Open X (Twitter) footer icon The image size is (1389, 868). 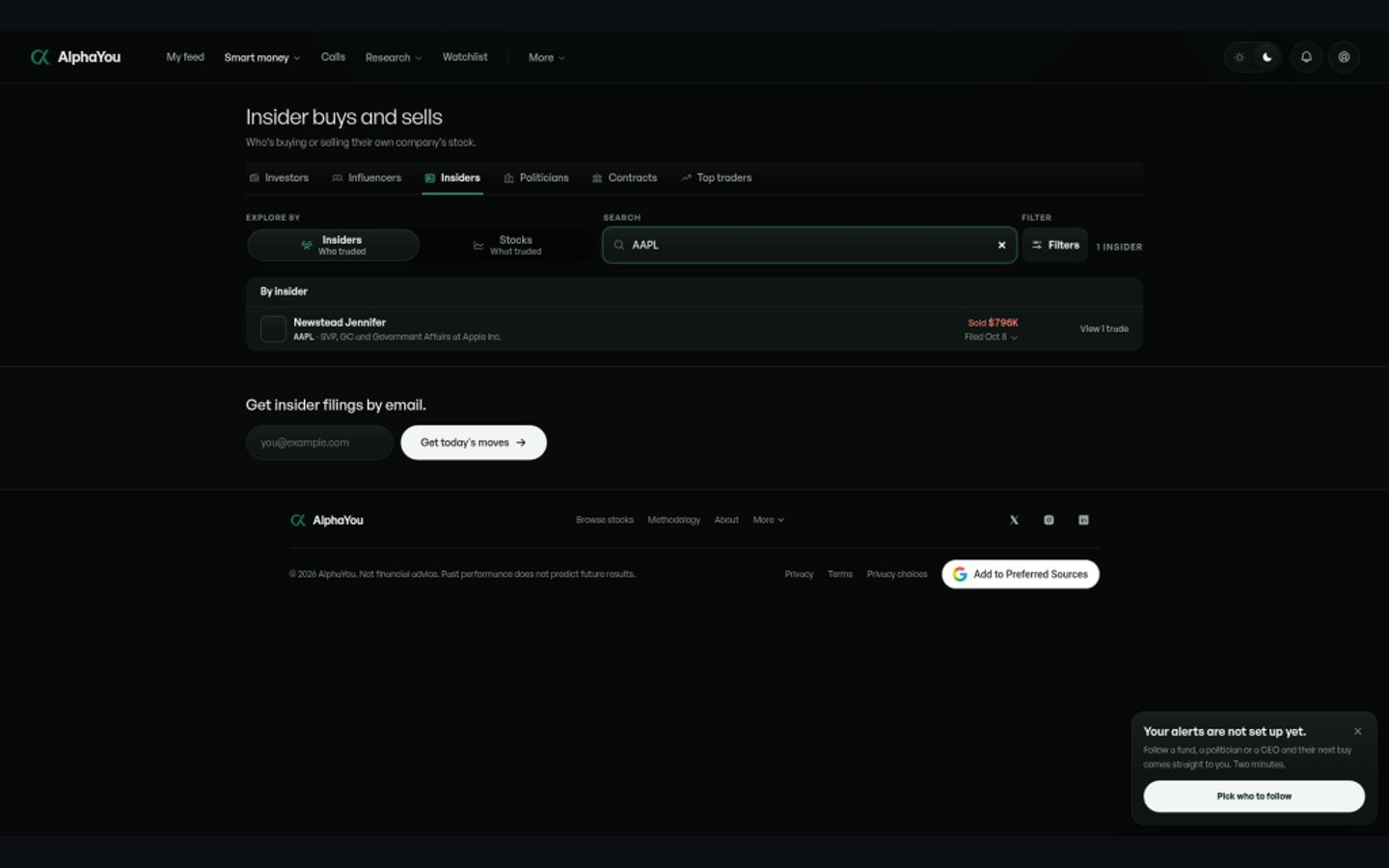click(1014, 520)
